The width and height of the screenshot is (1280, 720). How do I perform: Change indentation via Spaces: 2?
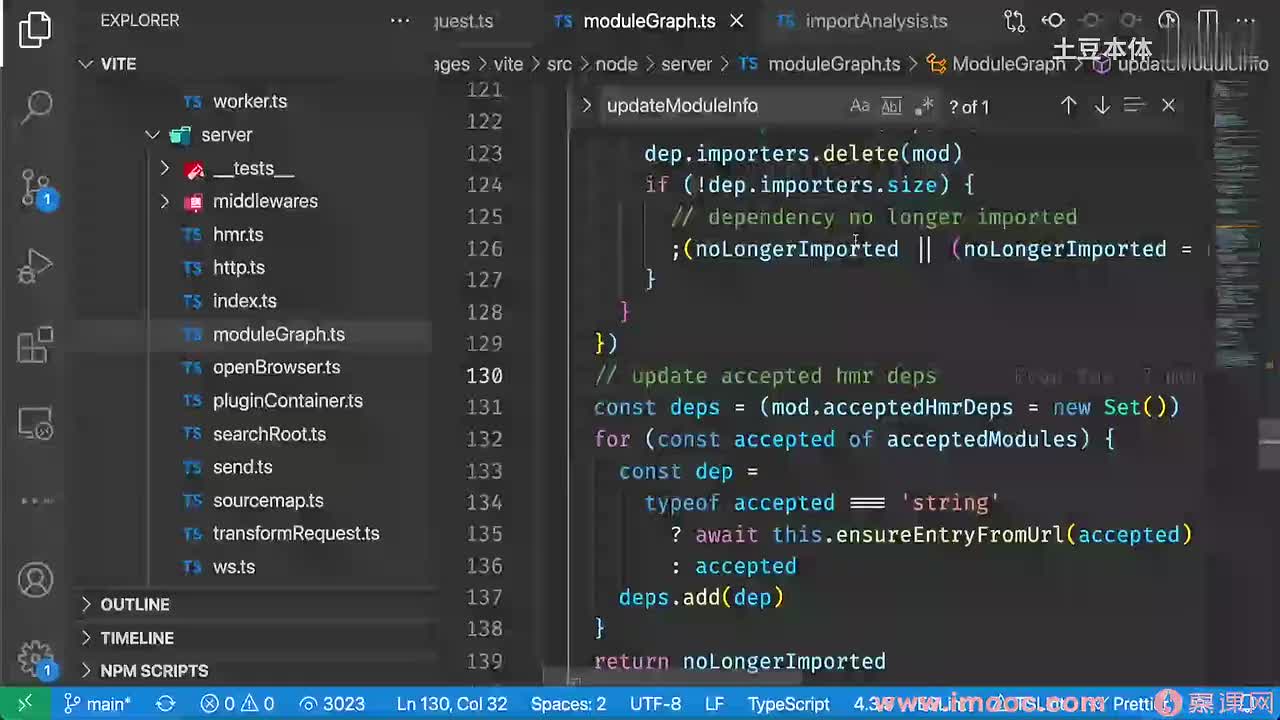coord(568,704)
